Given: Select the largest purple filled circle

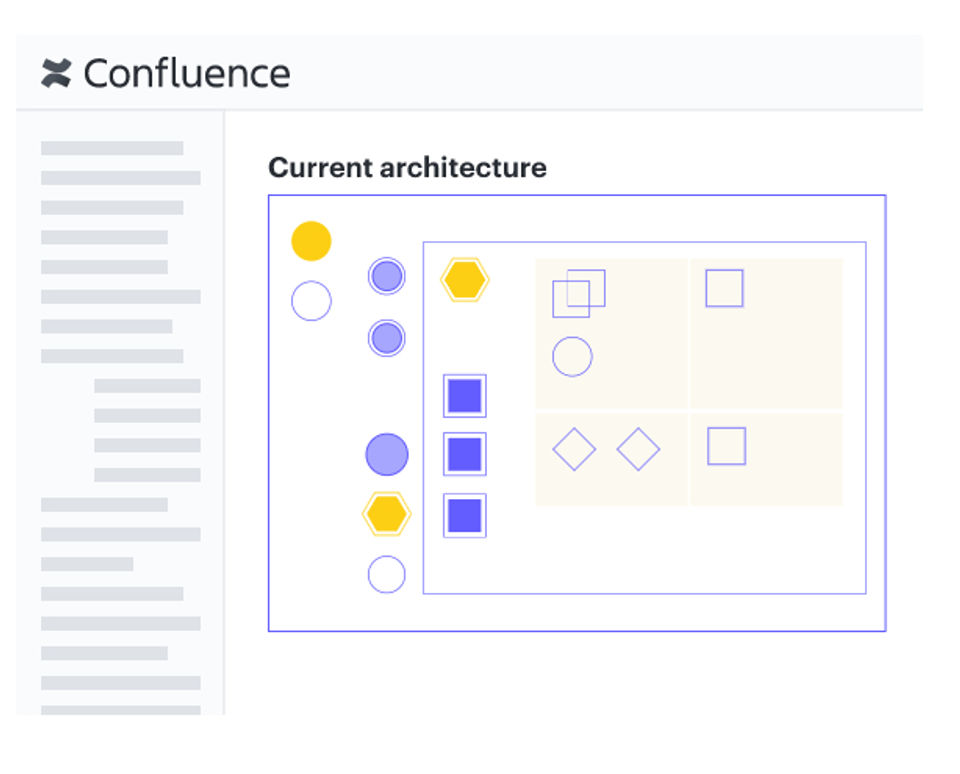Looking at the screenshot, I should click(387, 454).
